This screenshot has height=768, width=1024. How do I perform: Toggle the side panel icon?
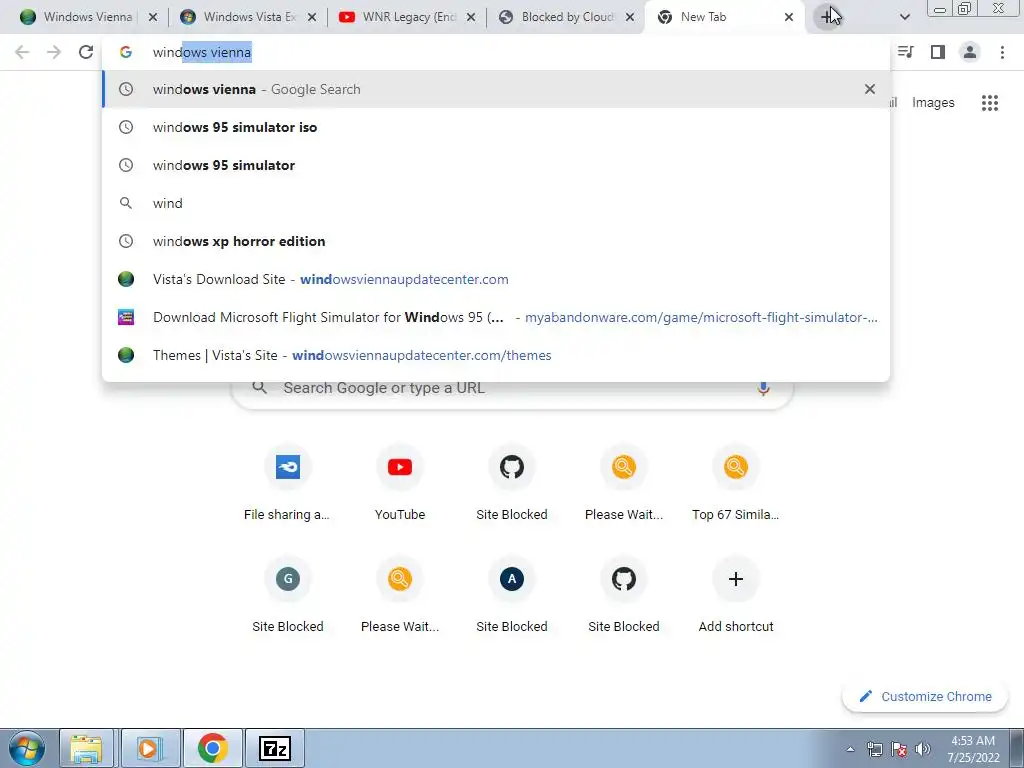point(938,52)
